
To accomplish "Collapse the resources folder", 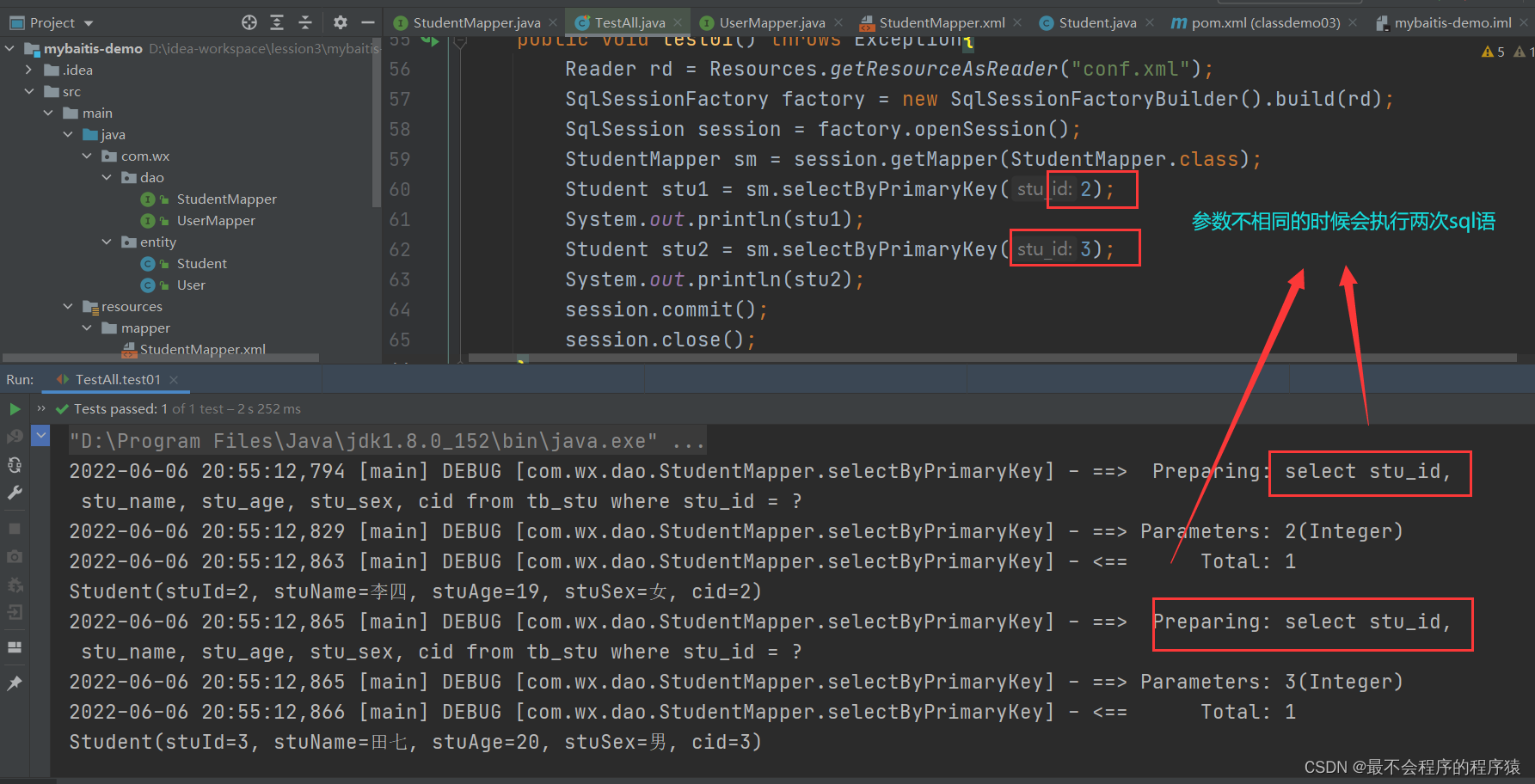I will pyautogui.click(x=68, y=306).
